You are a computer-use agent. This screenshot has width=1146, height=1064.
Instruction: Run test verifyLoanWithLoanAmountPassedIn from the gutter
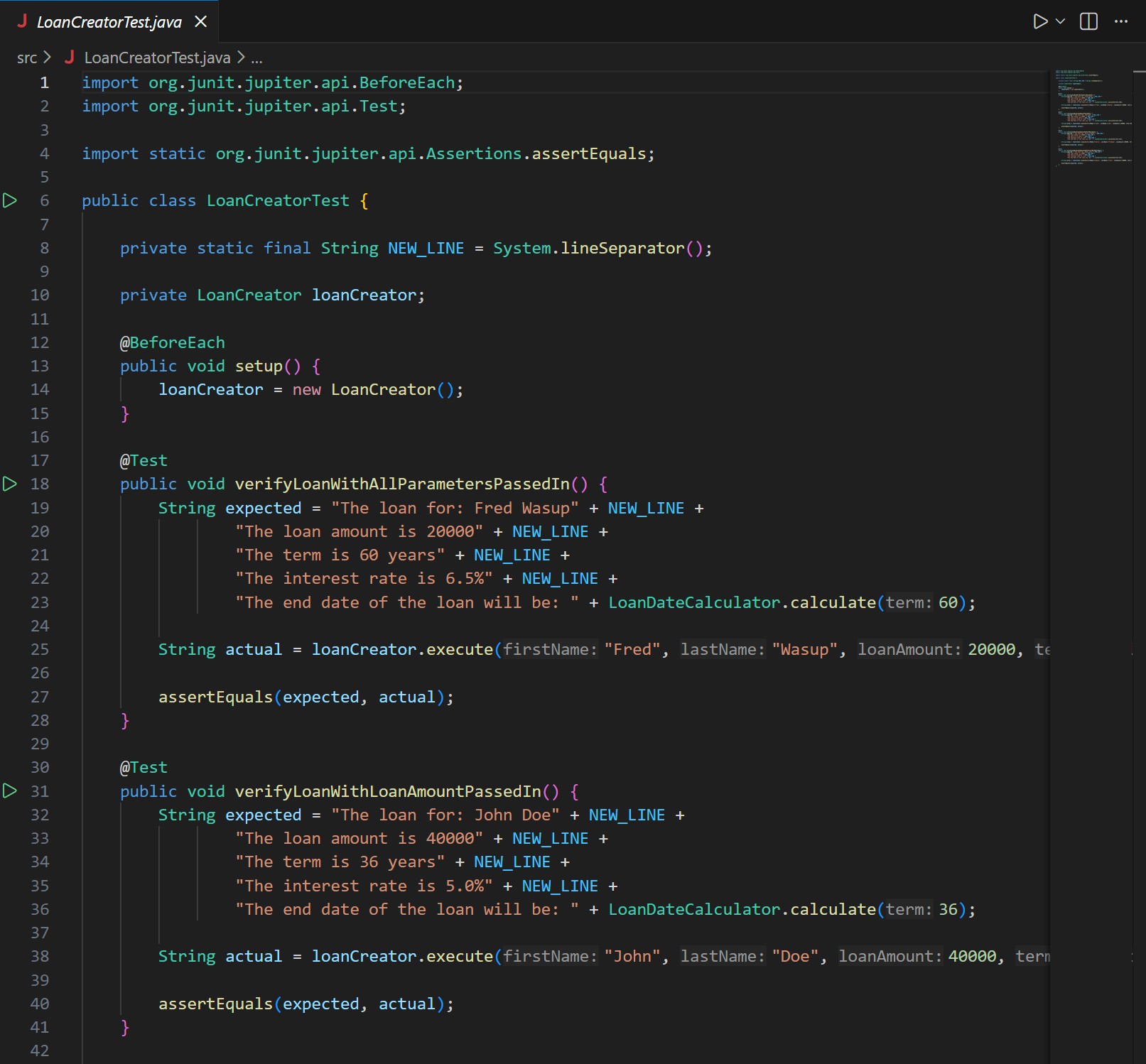point(10,791)
